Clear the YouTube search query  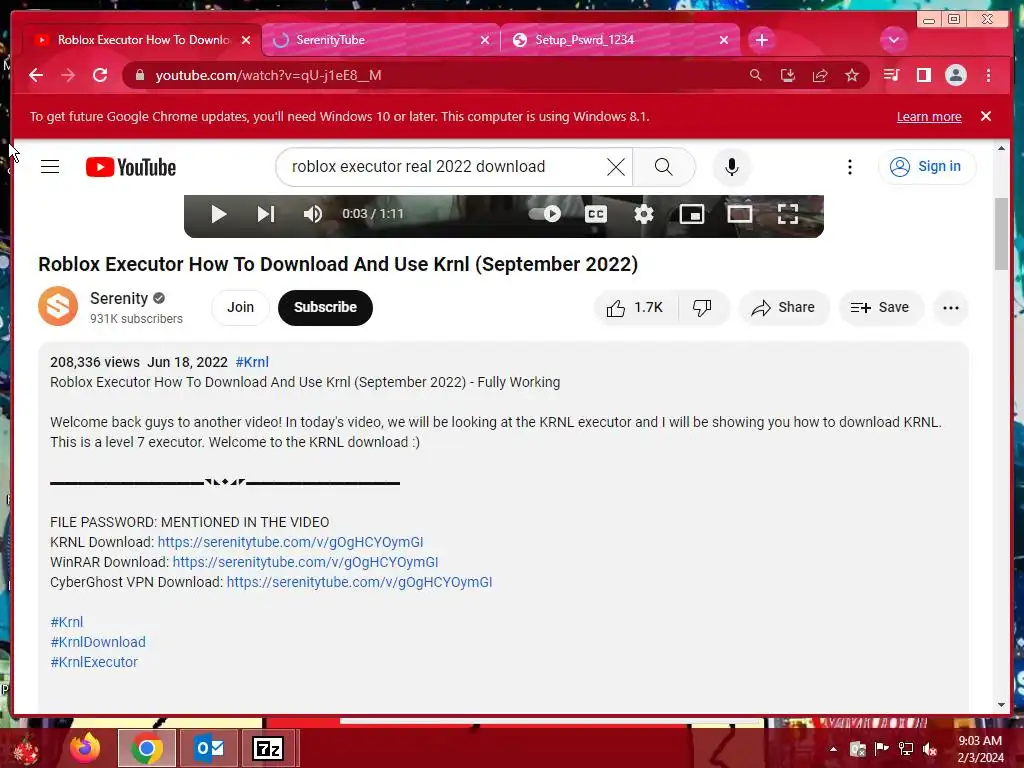pos(615,167)
